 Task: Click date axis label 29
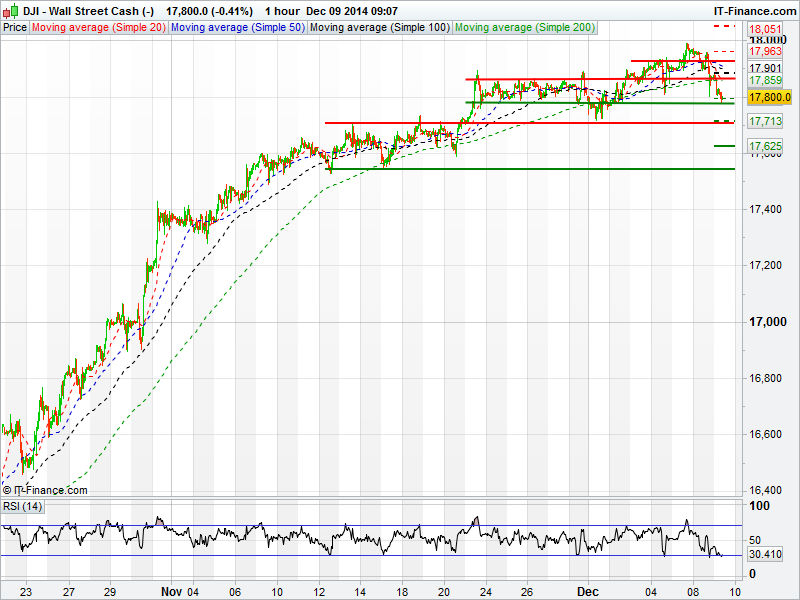(x=110, y=592)
